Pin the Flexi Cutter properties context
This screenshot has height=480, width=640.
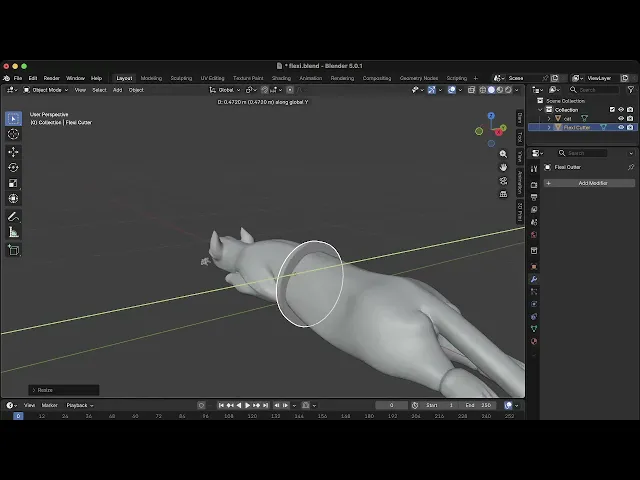(631, 167)
